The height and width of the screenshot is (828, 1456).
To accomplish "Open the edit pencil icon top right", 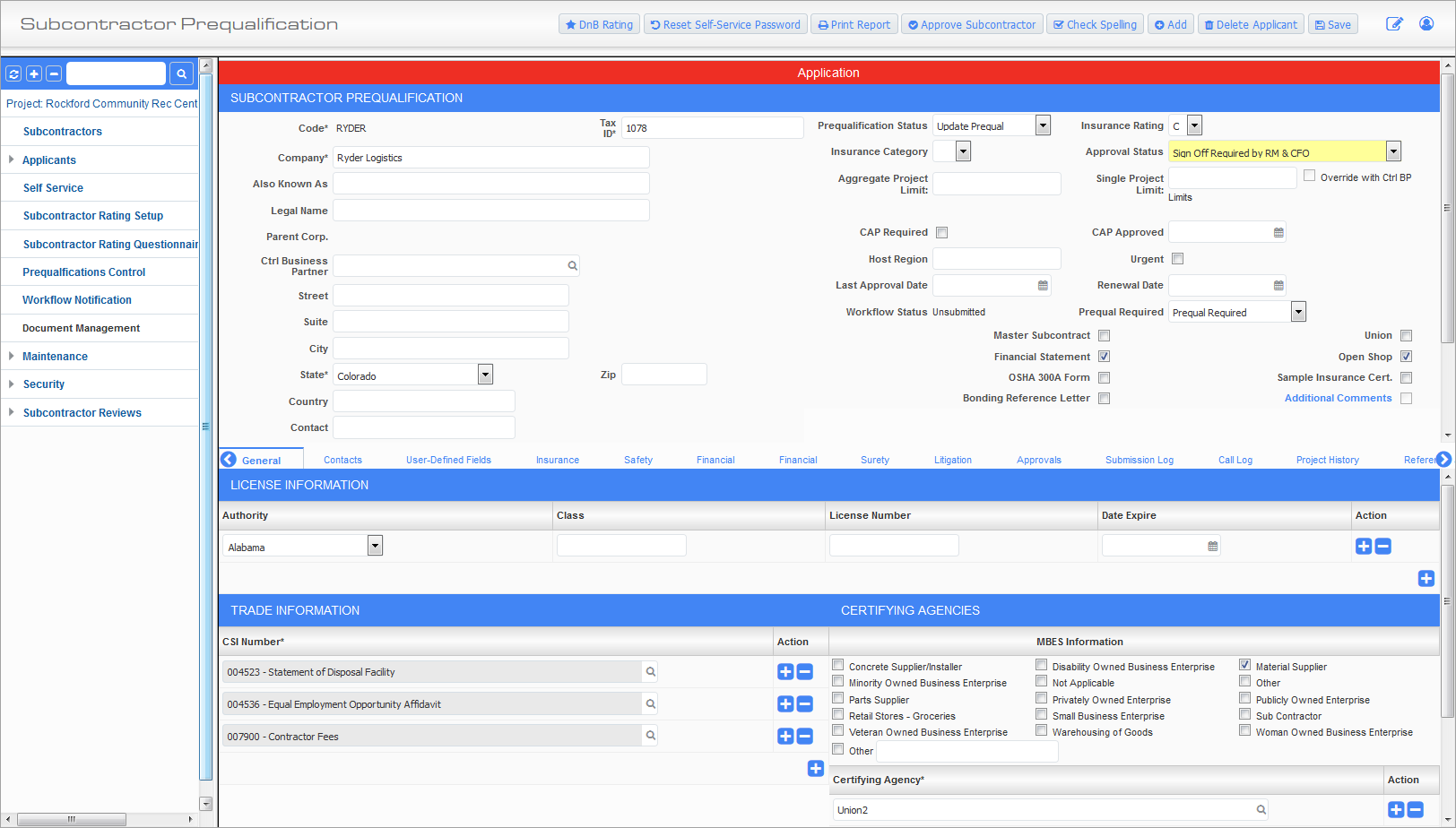I will tap(1395, 24).
